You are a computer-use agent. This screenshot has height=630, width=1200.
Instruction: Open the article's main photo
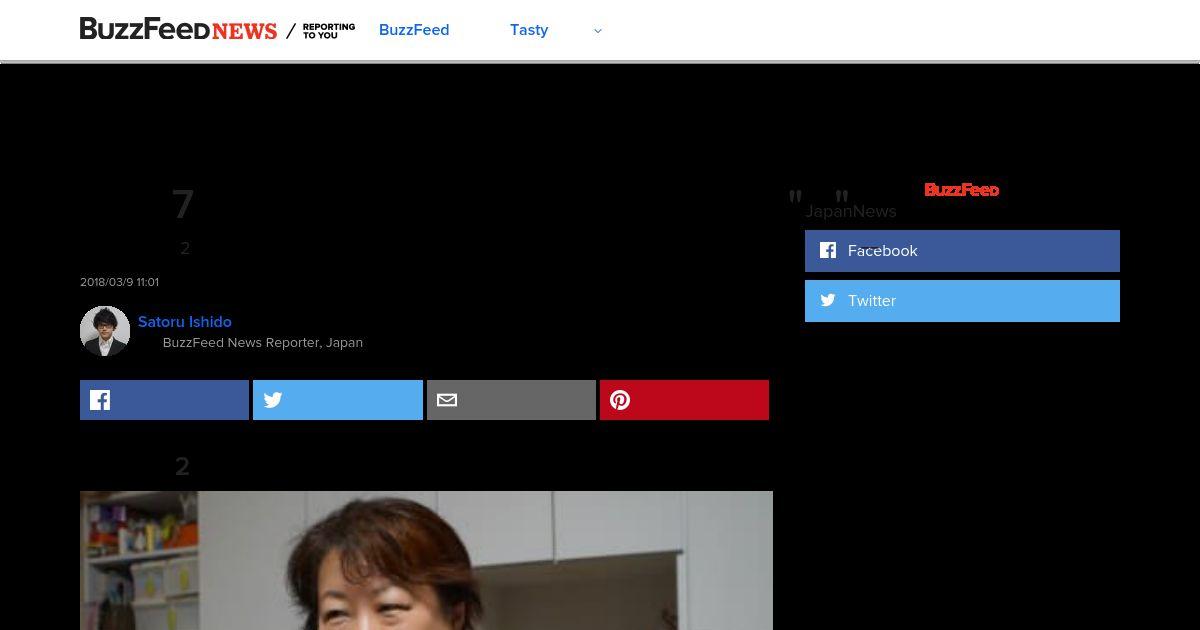426,560
